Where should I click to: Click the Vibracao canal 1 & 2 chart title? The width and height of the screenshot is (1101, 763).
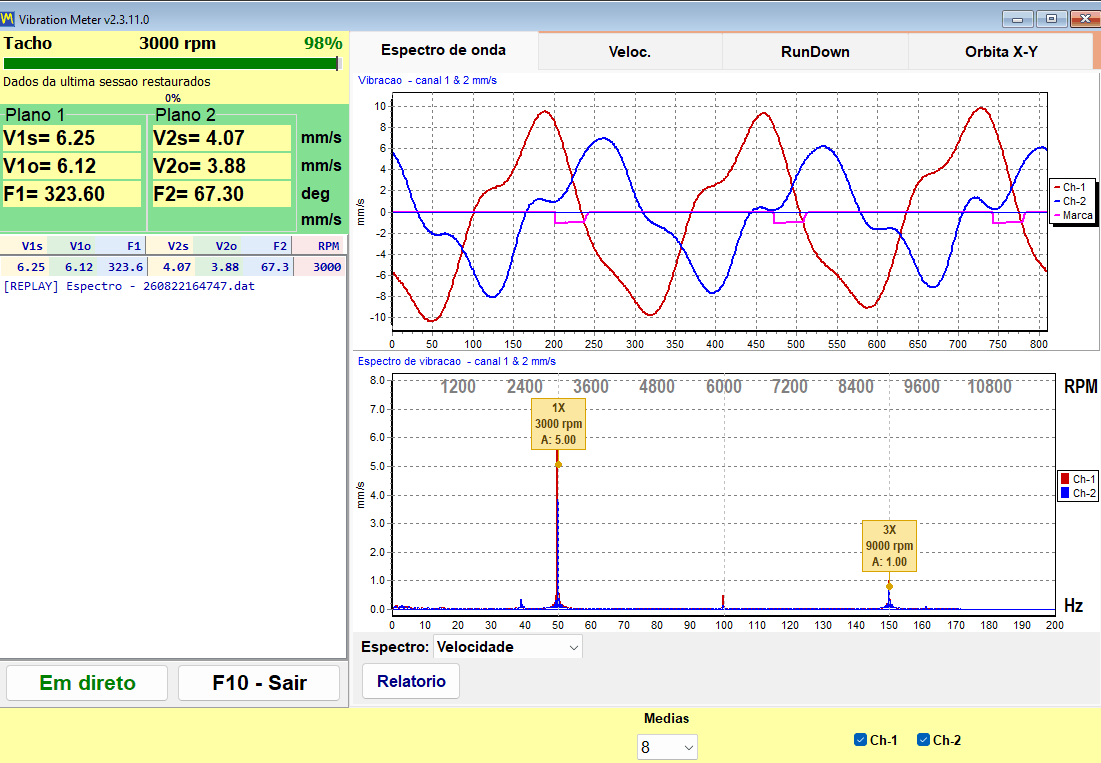point(427,80)
